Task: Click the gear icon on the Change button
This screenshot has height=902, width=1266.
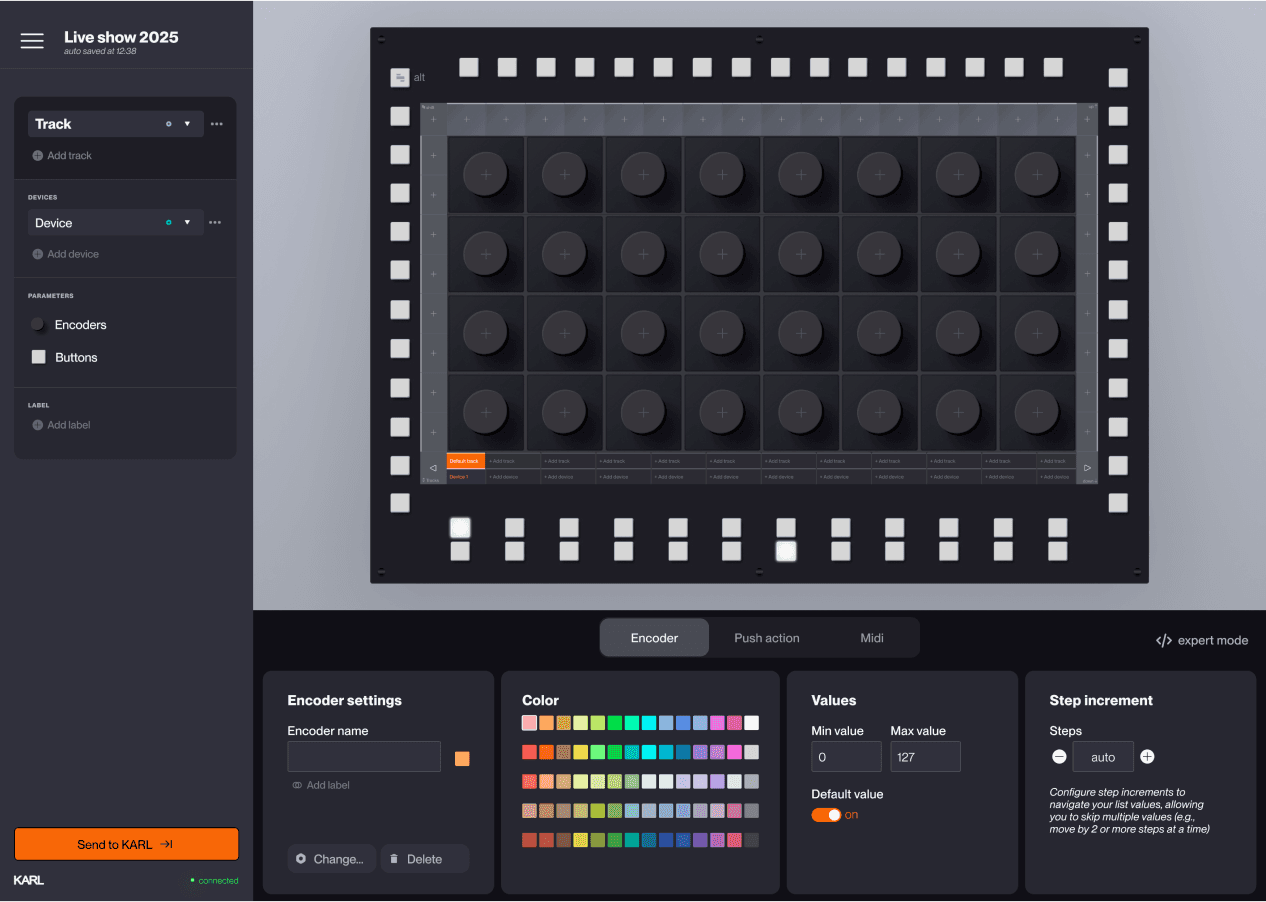Action: (x=302, y=859)
